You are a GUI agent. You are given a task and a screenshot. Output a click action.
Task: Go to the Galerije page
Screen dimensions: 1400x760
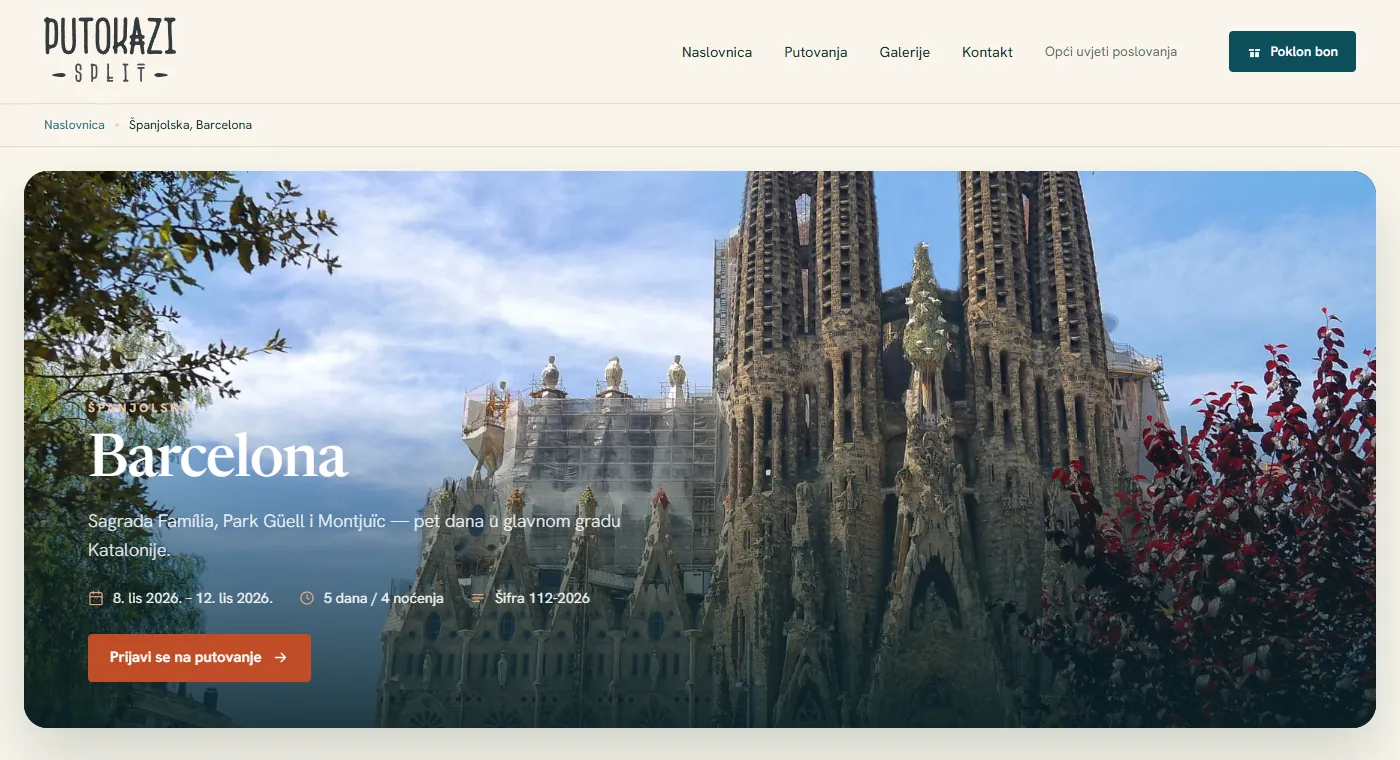coord(905,52)
